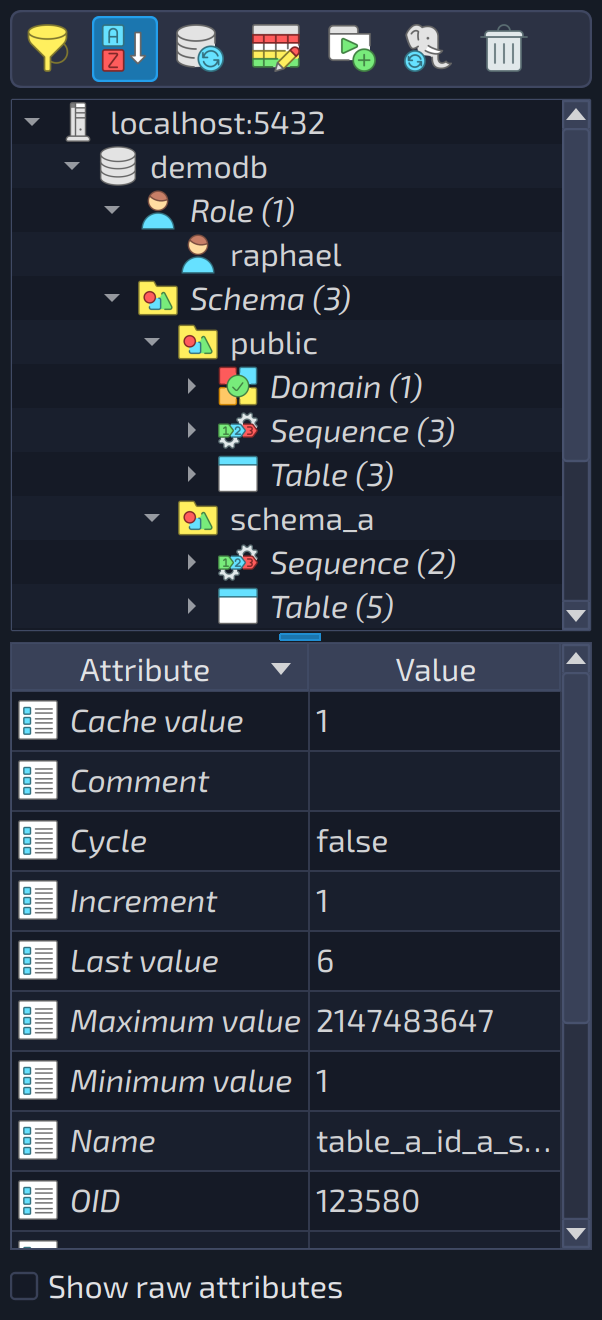The image size is (602, 1320).
Task: Click the Role (1) user icon
Action: (158, 211)
